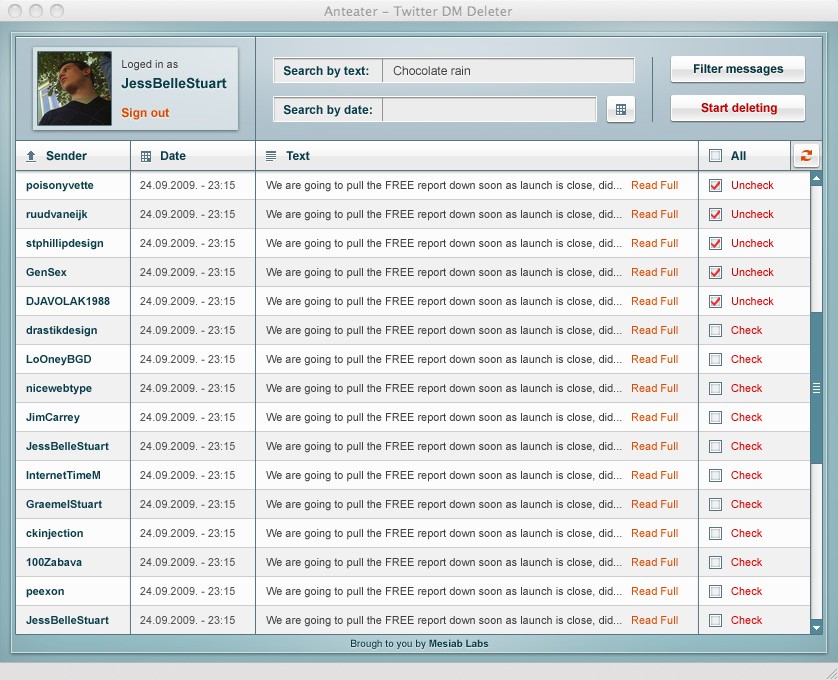The image size is (838, 680).
Task: Click the Search by date input field
Action: coord(489,110)
